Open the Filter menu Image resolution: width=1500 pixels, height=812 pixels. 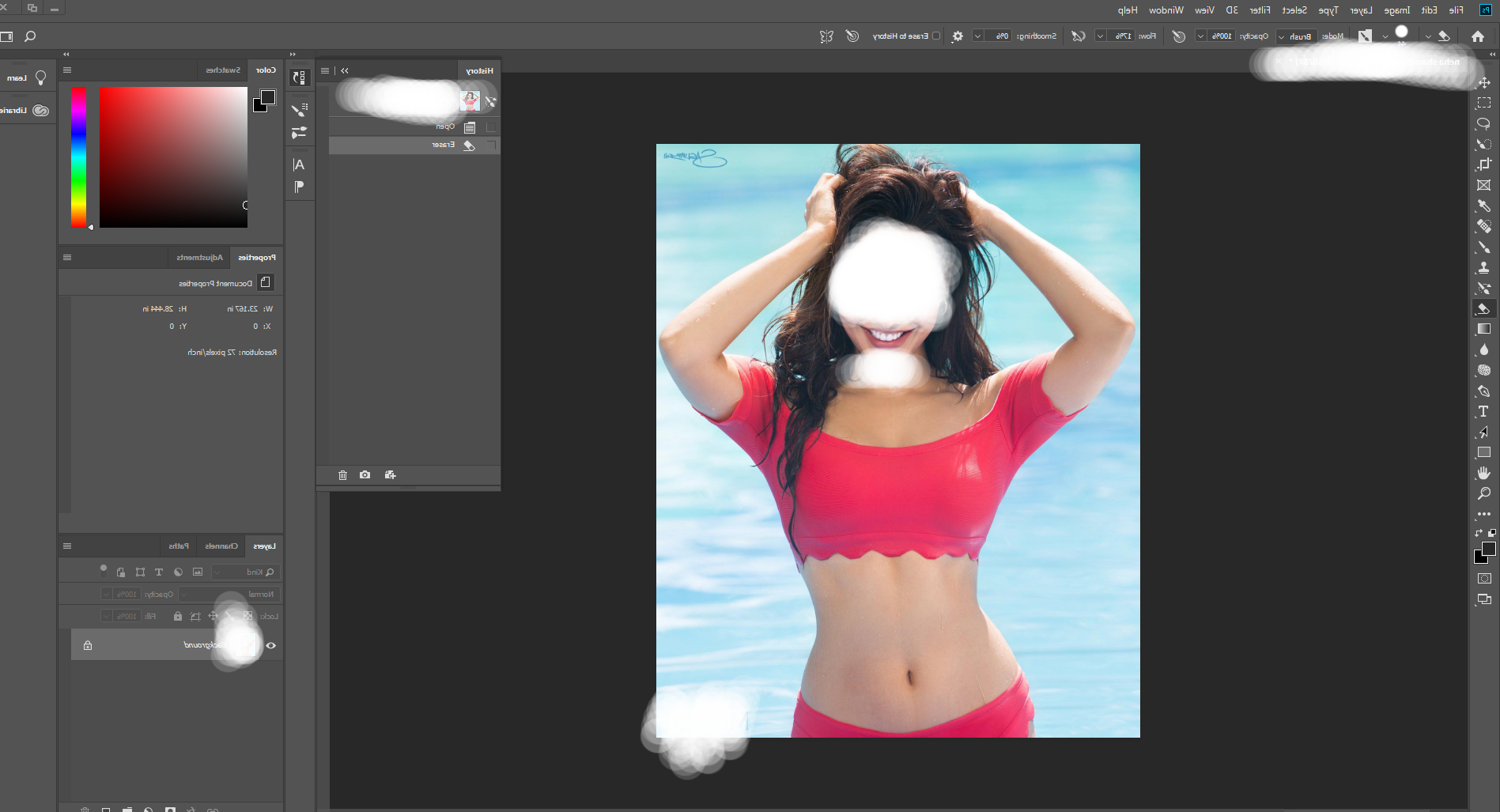1260,10
